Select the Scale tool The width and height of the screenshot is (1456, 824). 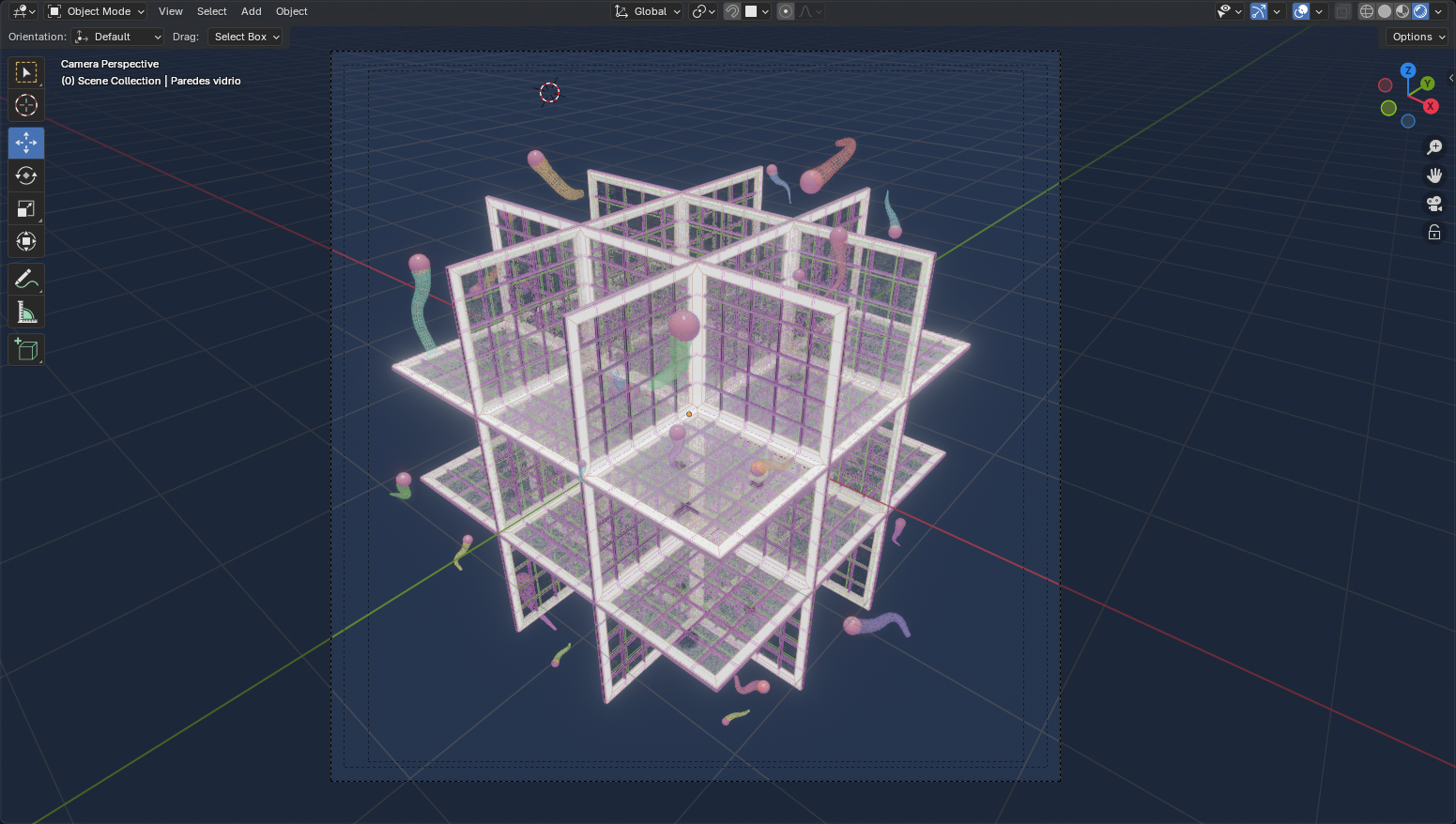[x=25, y=208]
